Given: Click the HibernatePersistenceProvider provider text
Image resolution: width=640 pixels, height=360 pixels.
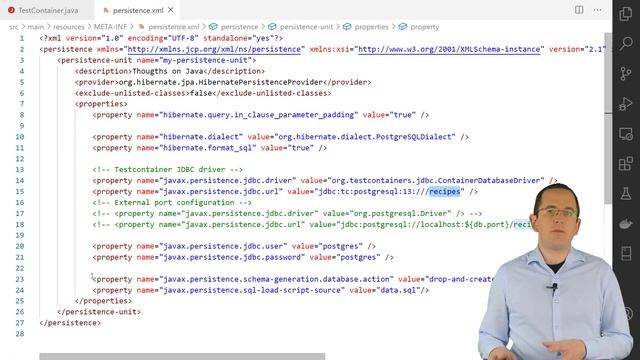Looking at the screenshot, I should coord(221,82).
